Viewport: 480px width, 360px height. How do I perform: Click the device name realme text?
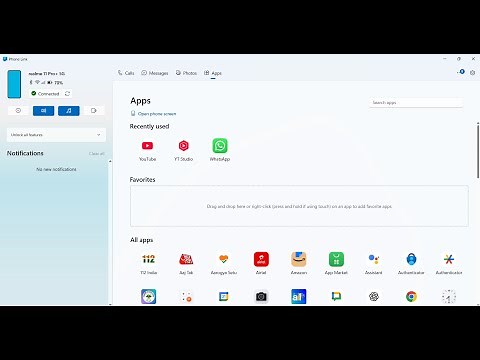pyautogui.click(x=47, y=73)
